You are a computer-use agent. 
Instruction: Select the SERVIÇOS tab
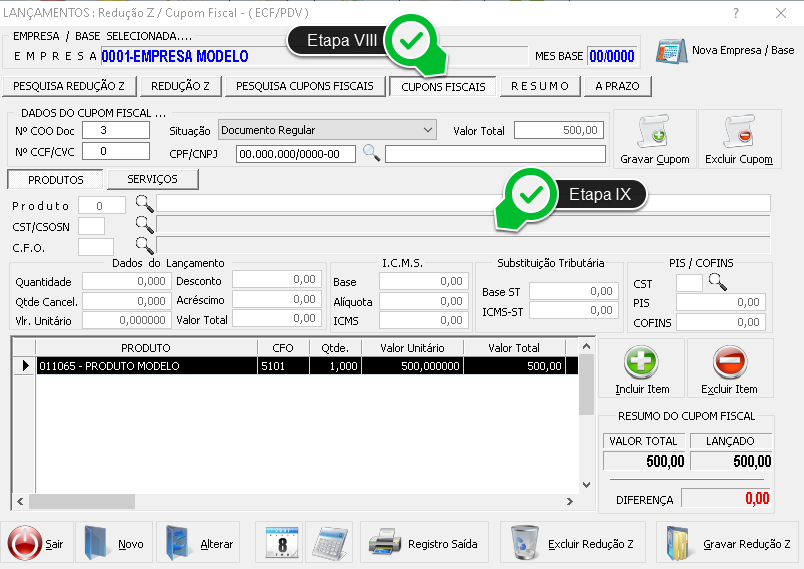(153, 179)
